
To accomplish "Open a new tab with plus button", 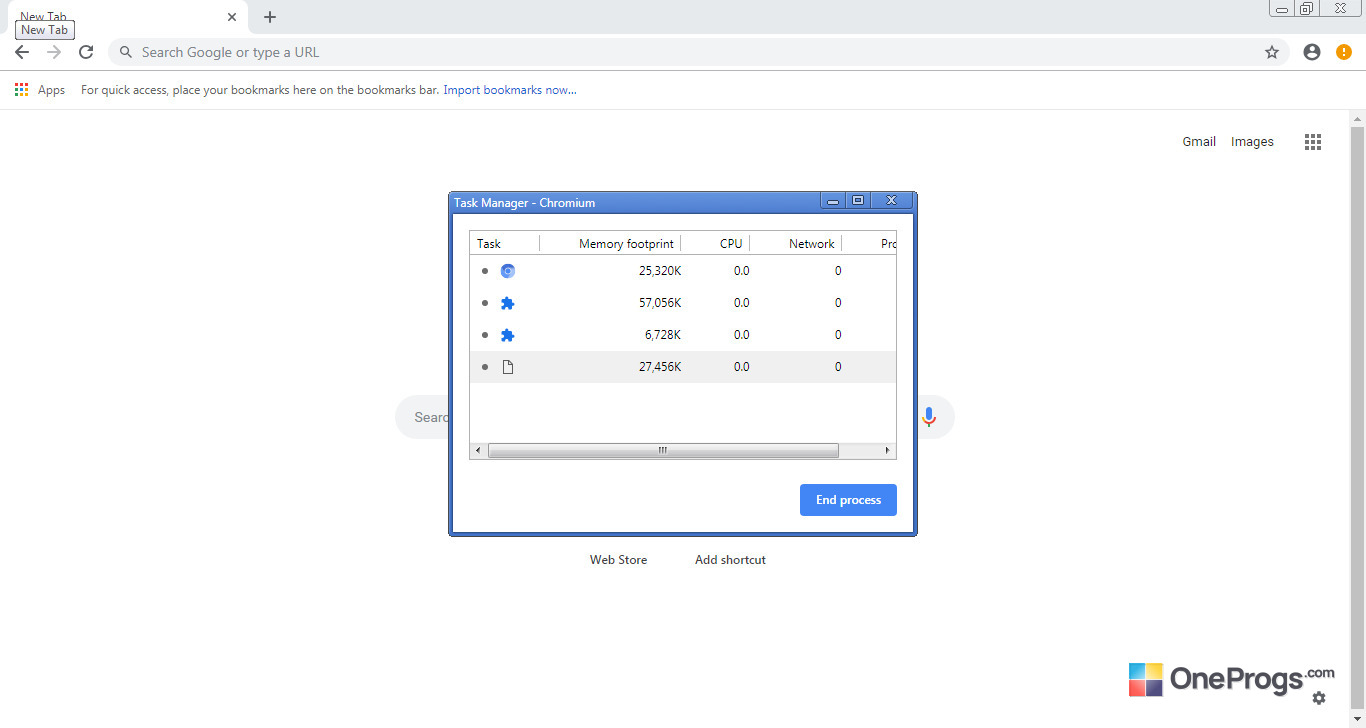I will (x=270, y=17).
